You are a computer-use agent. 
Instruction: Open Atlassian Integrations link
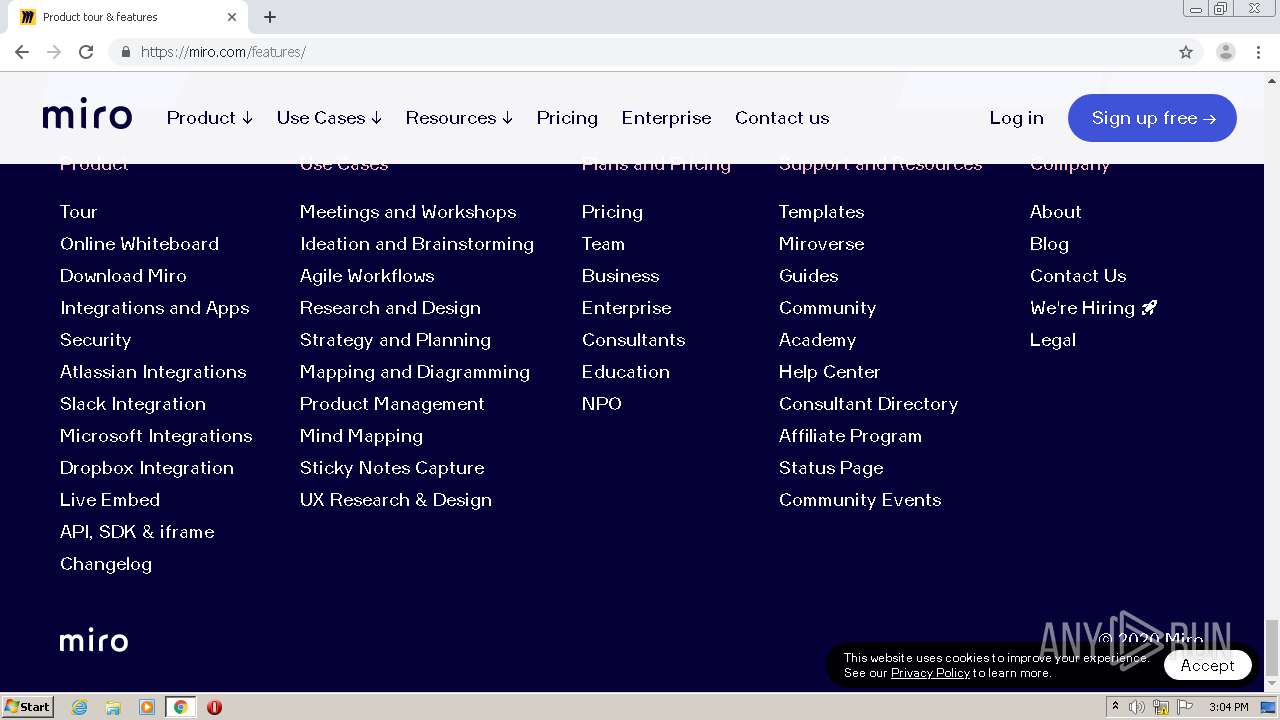[153, 372]
